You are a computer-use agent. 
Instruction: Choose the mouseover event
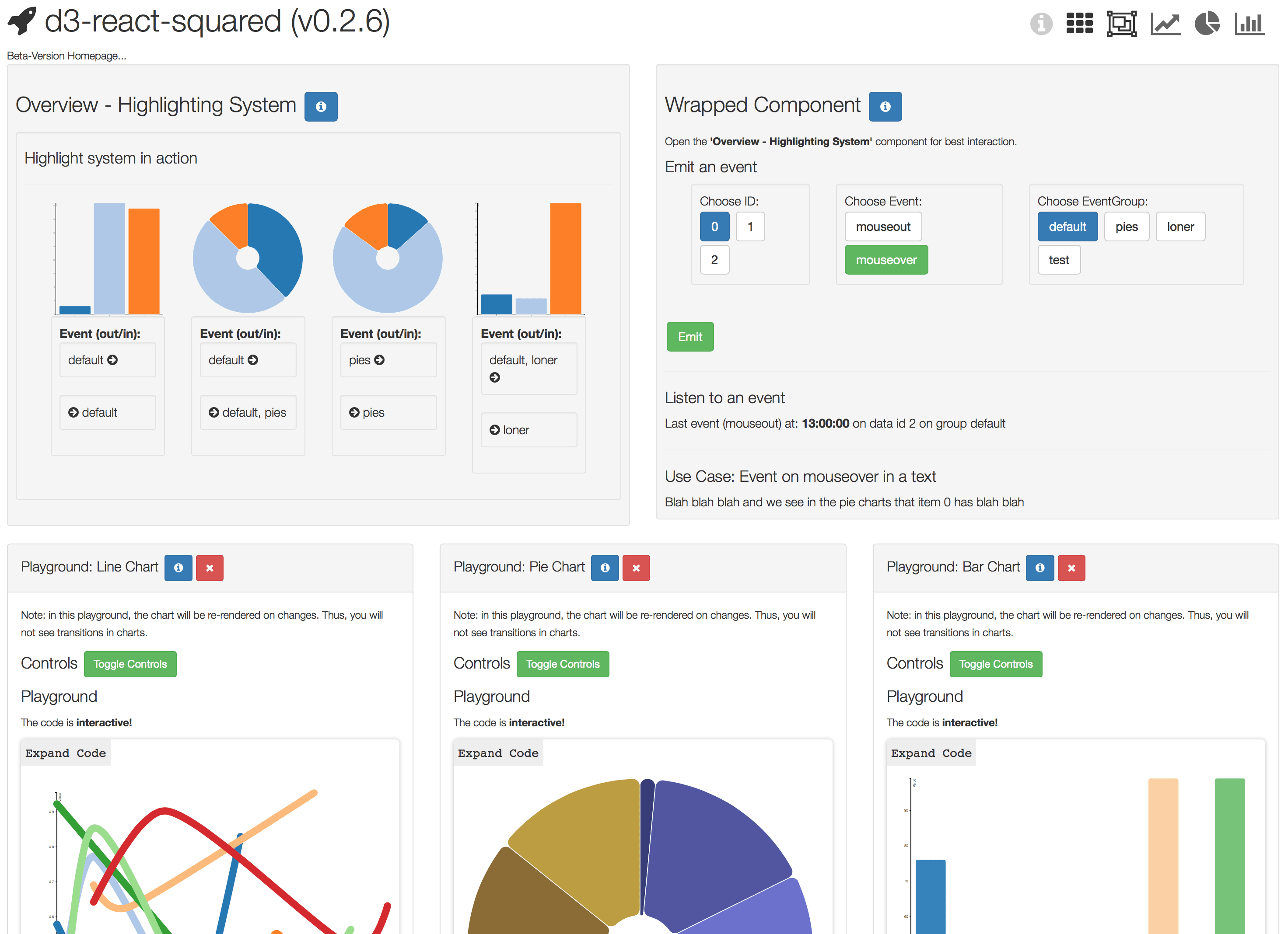(x=886, y=260)
